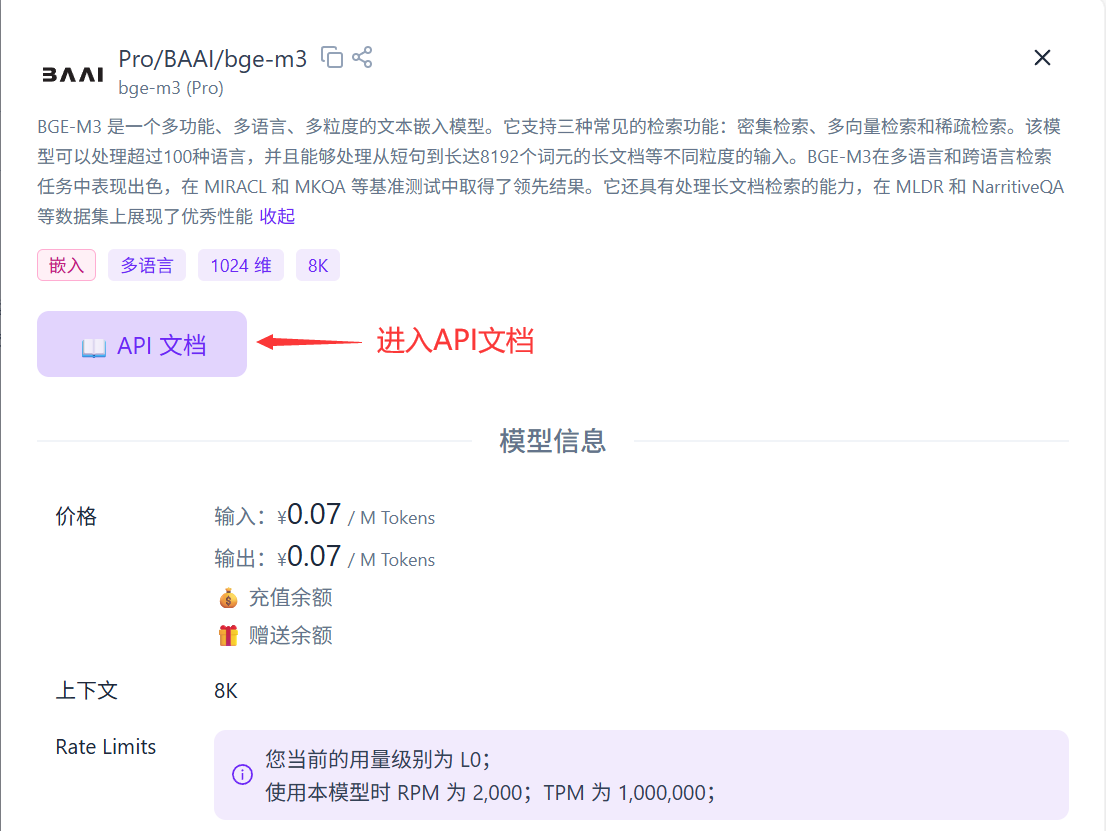
Task: Click the 上下文 label
Action: tap(87, 691)
